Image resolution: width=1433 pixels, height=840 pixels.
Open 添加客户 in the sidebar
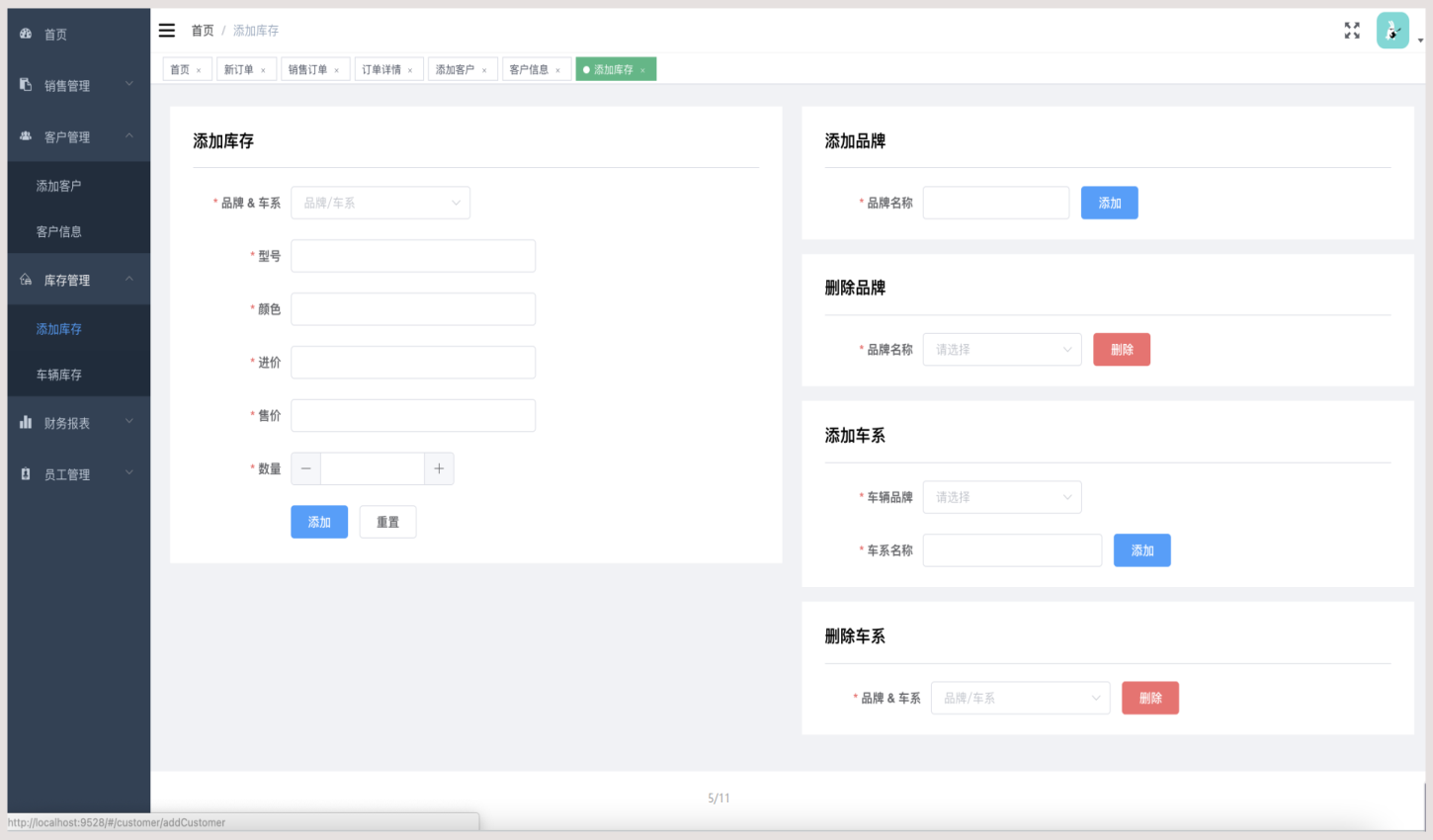tap(79, 186)
